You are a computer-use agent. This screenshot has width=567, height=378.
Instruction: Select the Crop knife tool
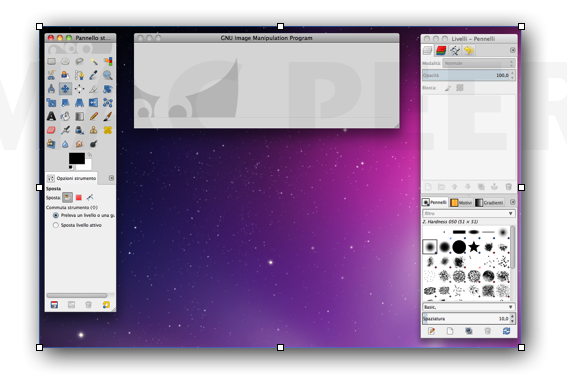[x=94, y=89]
